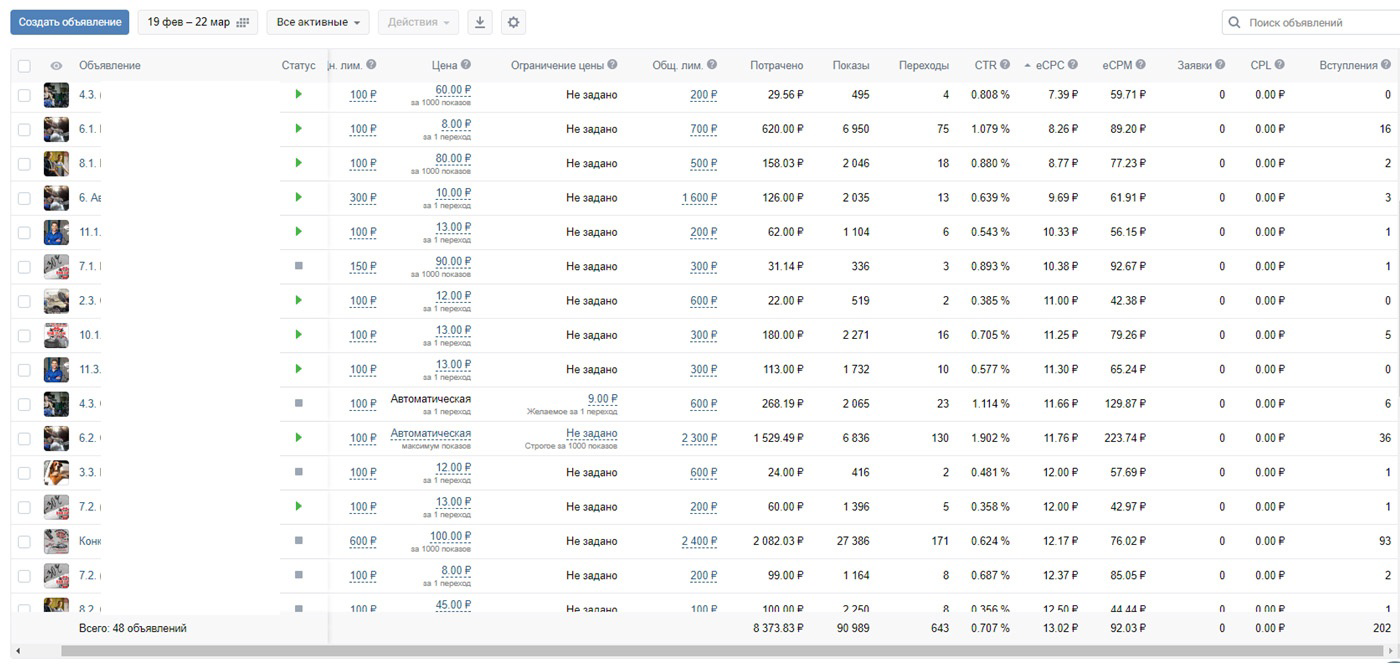Open date range 19 фев – 22 мар picker
The height and width of the screenshot is (665, 1400).
198,22
